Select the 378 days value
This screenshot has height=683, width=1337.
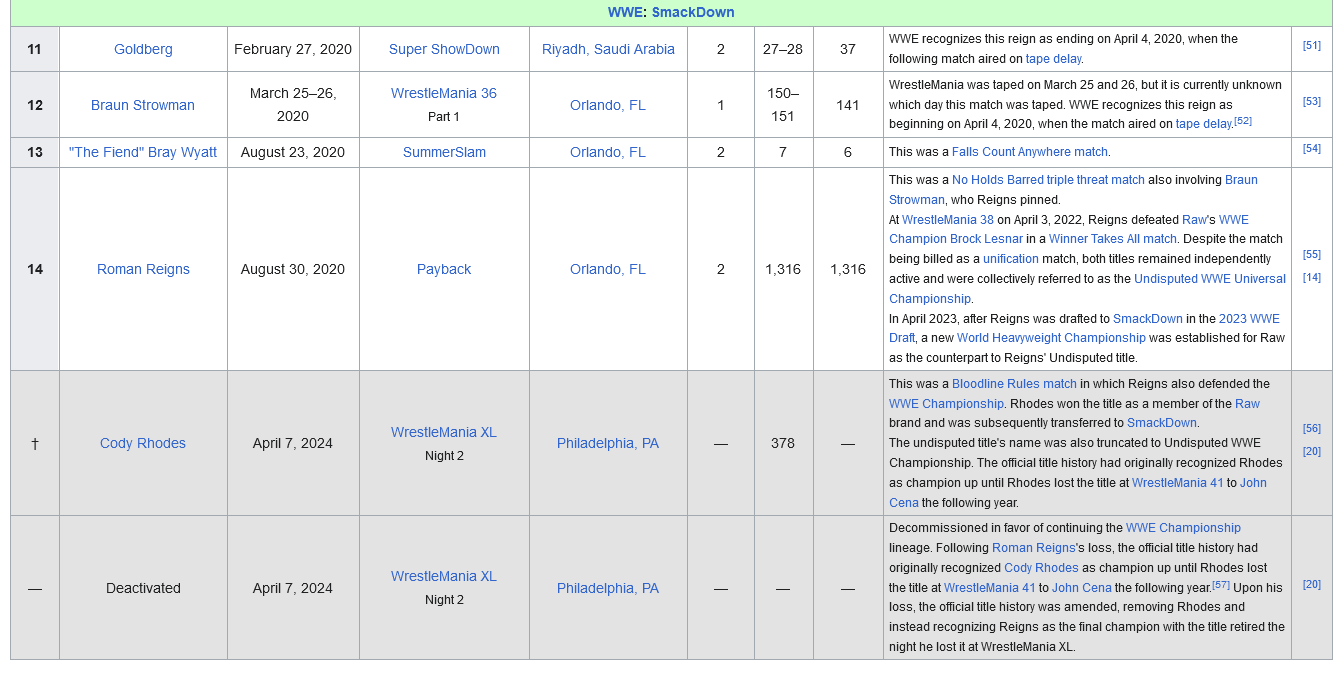pyautogui.click(x=783, y=443)
